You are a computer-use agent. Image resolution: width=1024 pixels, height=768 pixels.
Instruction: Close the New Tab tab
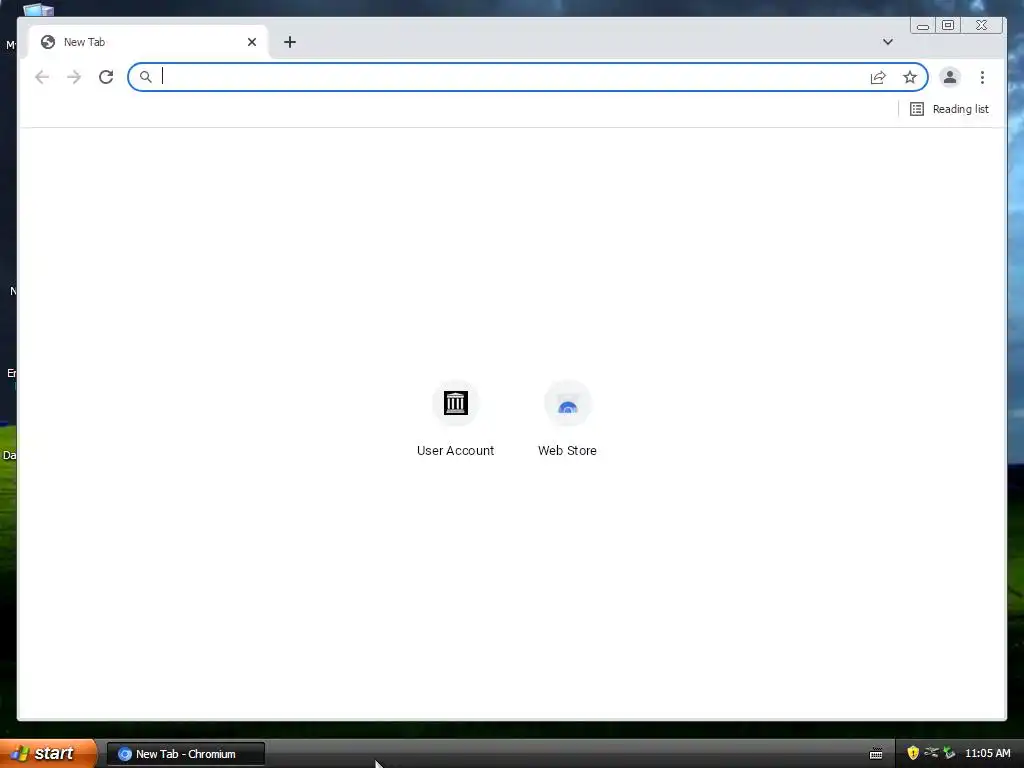[x=252, y=42]
